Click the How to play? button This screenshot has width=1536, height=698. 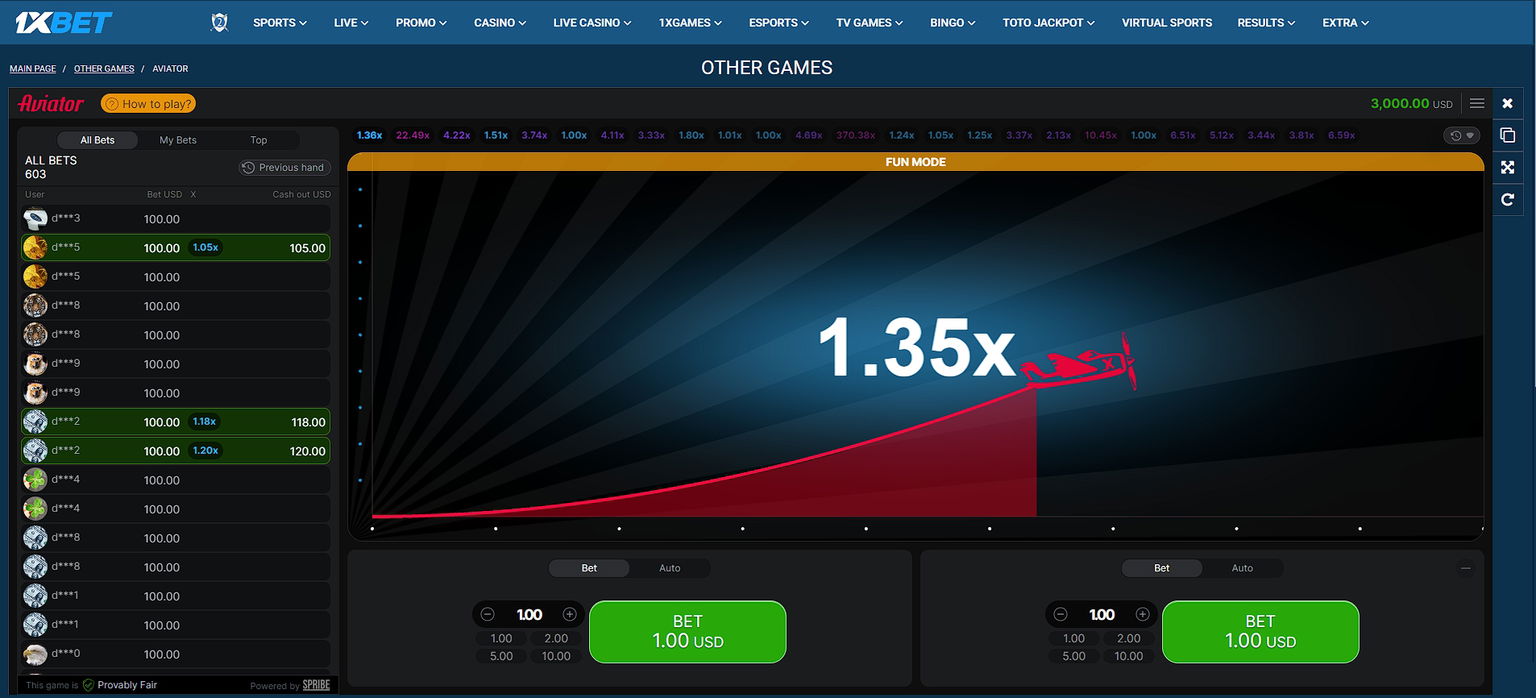tap(148, 104)
